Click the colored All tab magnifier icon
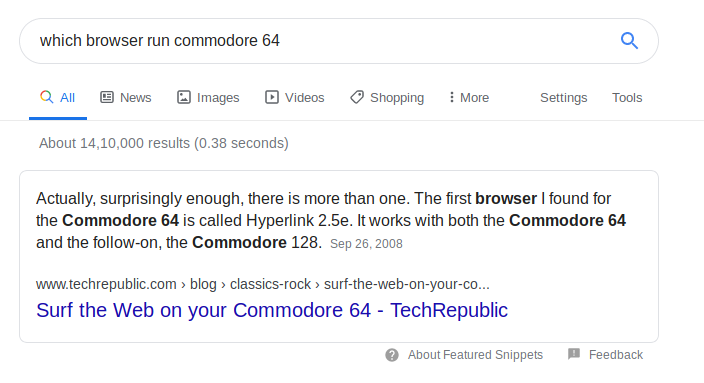 tap(47, 97)
